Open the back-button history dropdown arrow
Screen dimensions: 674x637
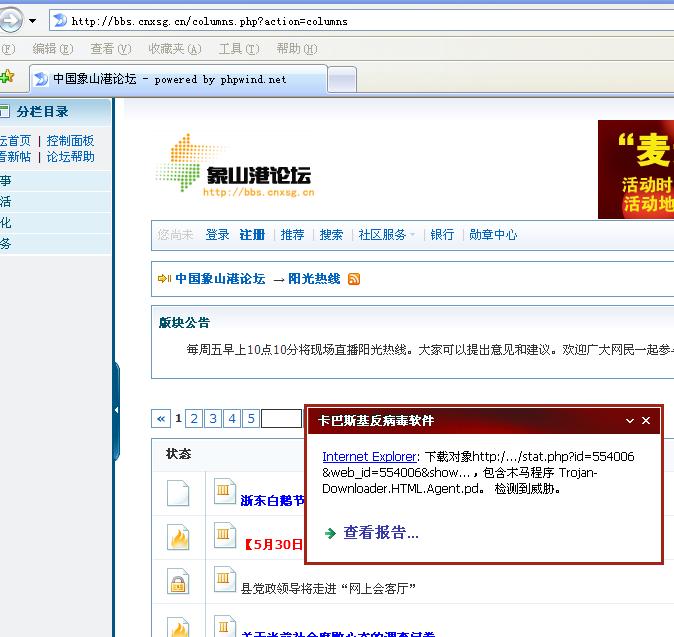tap(33, 21)
